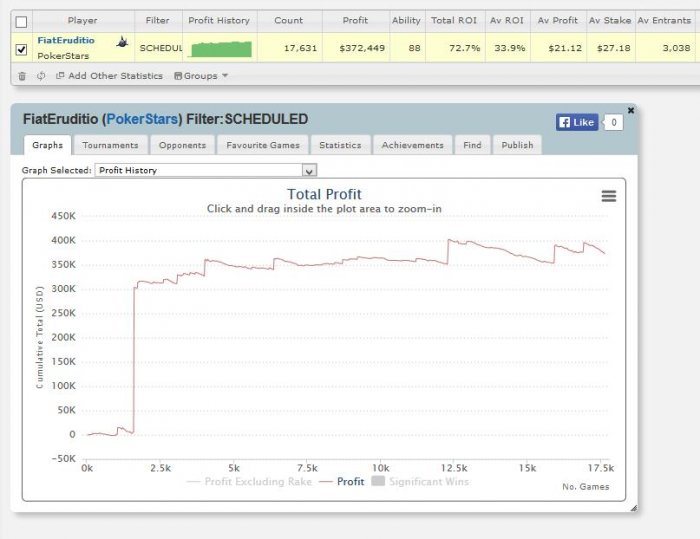
Task: Sort by the Av Entrants column header
Action: point(664,21)
